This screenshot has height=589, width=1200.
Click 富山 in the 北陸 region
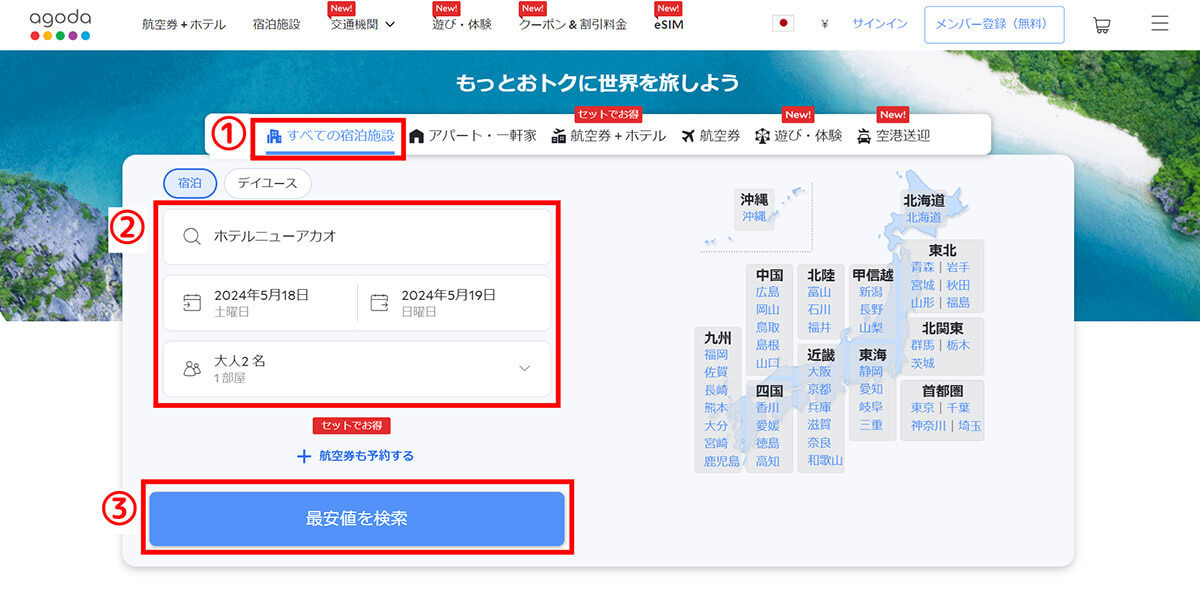819,292
